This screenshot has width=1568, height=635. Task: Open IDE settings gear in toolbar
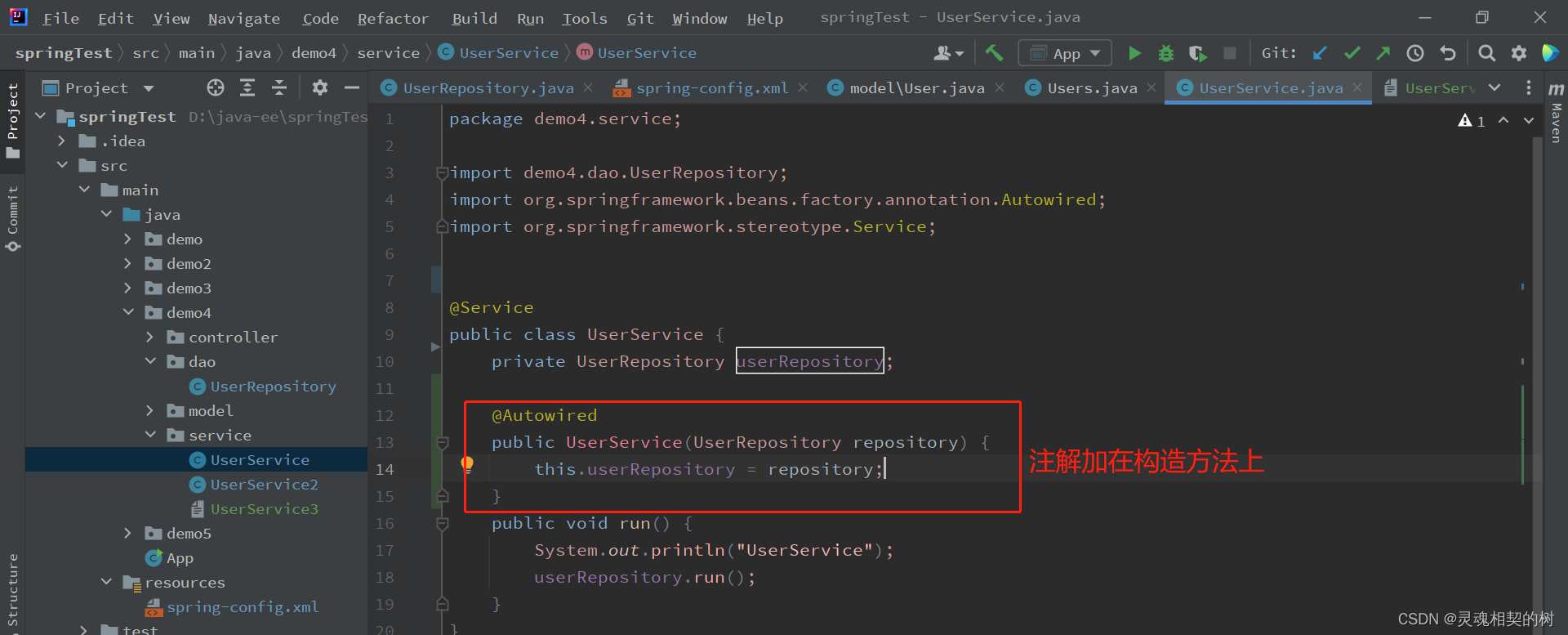(1519, 53)
